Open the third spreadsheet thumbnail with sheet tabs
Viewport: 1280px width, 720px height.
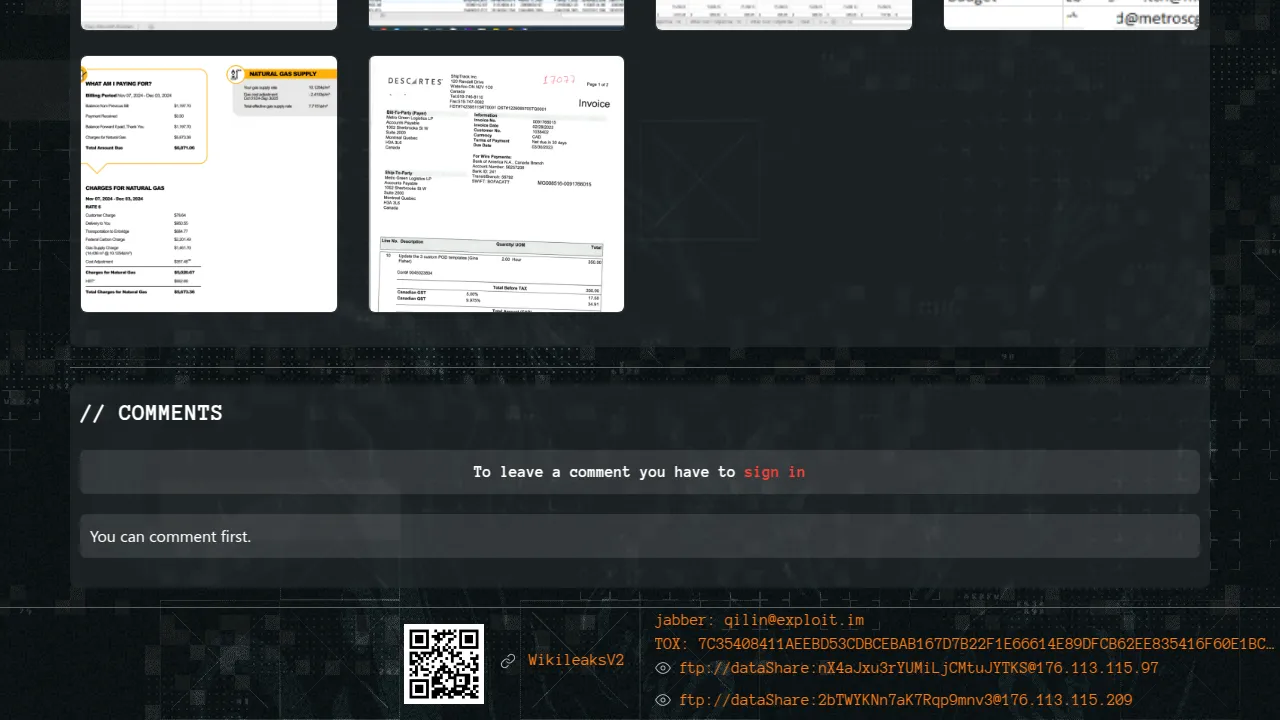[784, 14]
